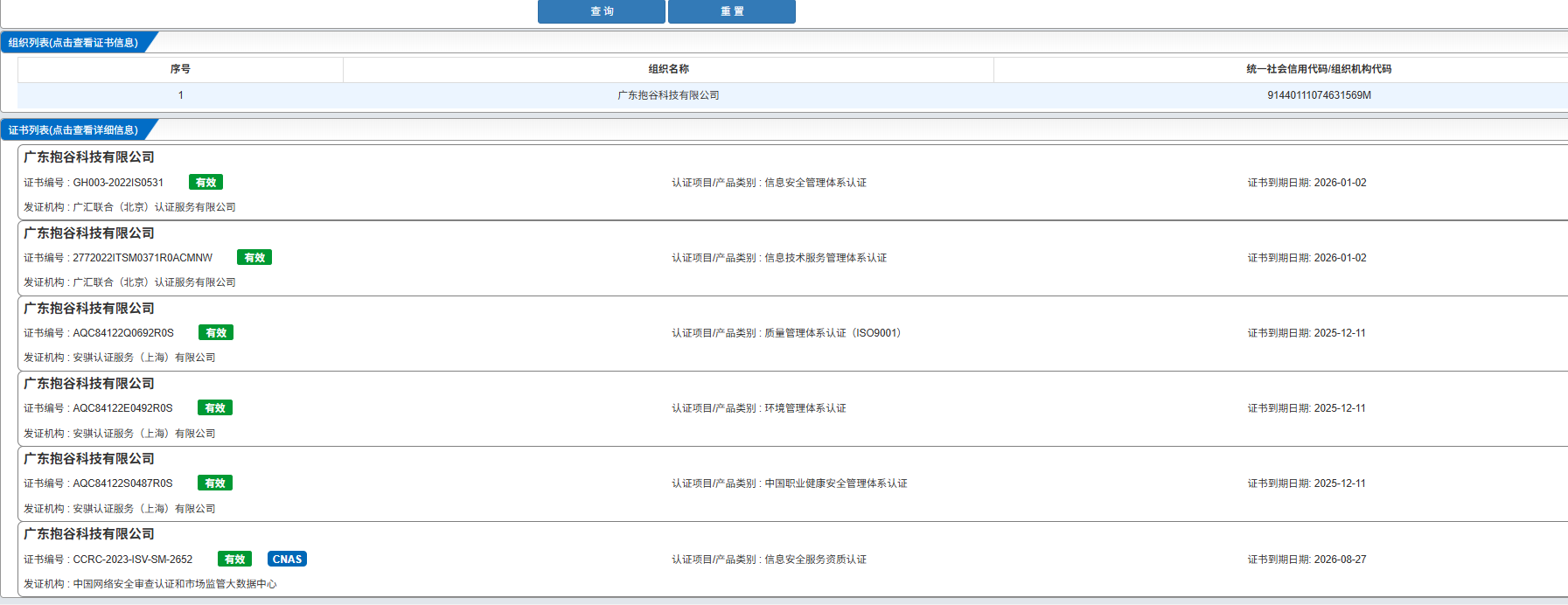Click 质量管理体系认证（ISO9001）text
Screen dimensions: 1568x605
click(833, 333)
